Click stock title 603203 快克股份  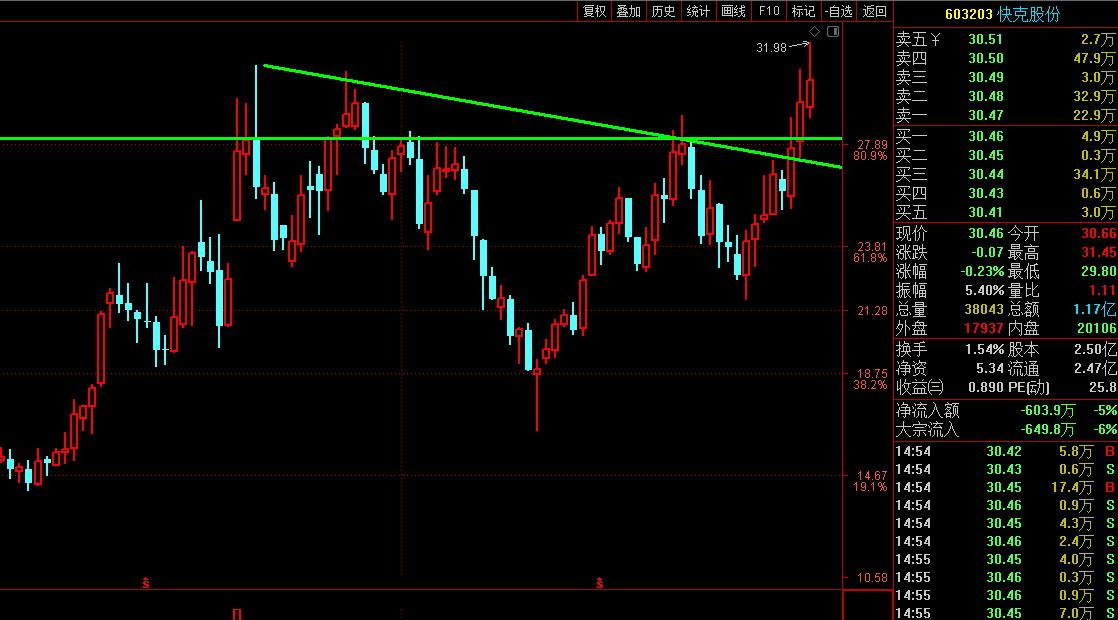[1002, 14]
